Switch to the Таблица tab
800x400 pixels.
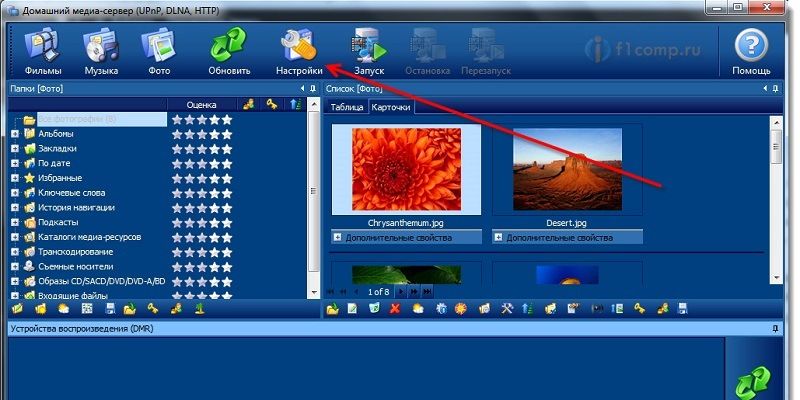346,106
